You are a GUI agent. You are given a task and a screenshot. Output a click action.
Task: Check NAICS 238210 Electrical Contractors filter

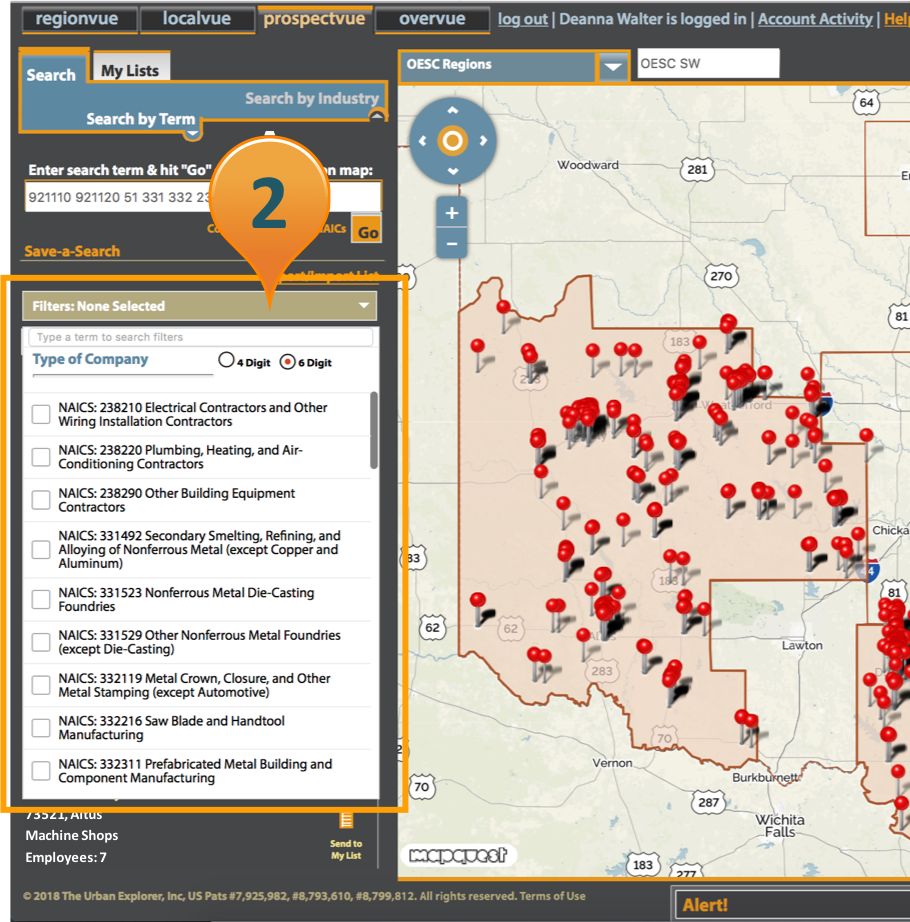click(41, 415)
